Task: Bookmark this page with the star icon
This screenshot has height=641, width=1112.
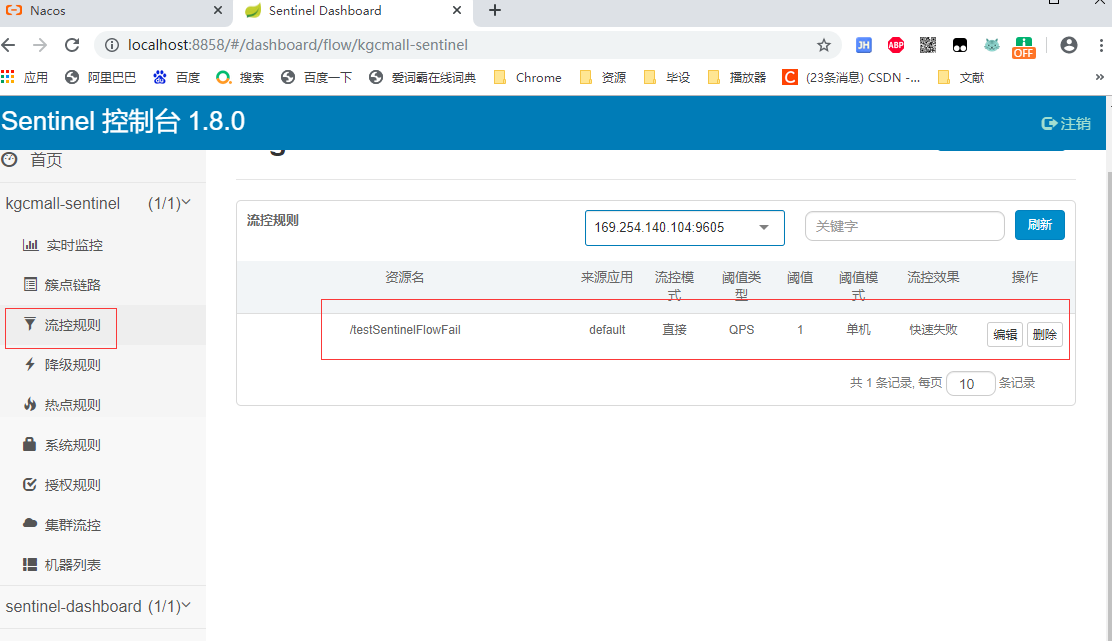Action: coord(823,45)
